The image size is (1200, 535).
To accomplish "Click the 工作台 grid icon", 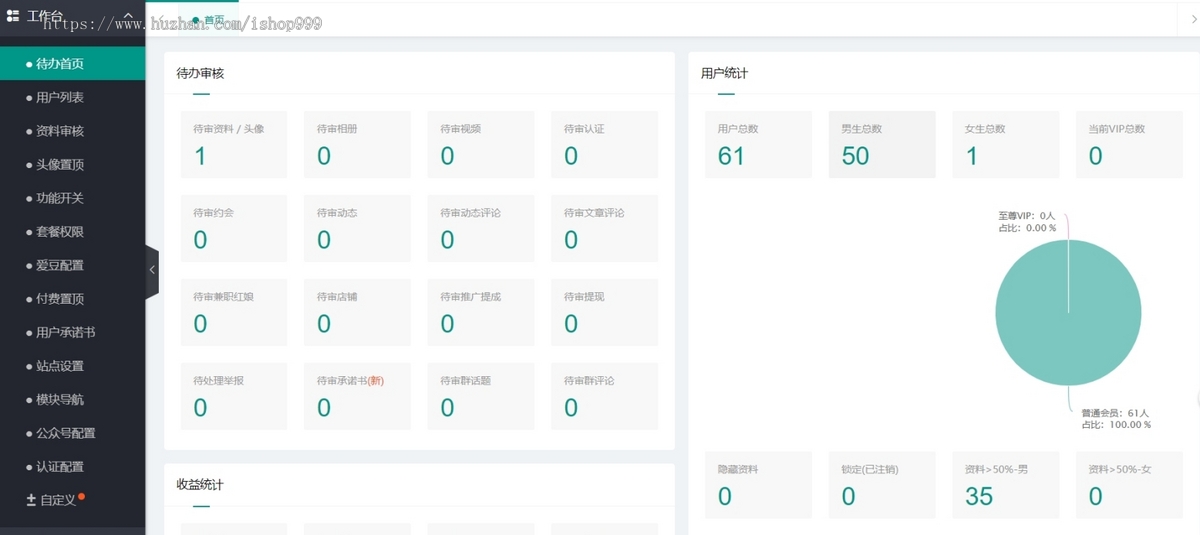I will [13, 16].
